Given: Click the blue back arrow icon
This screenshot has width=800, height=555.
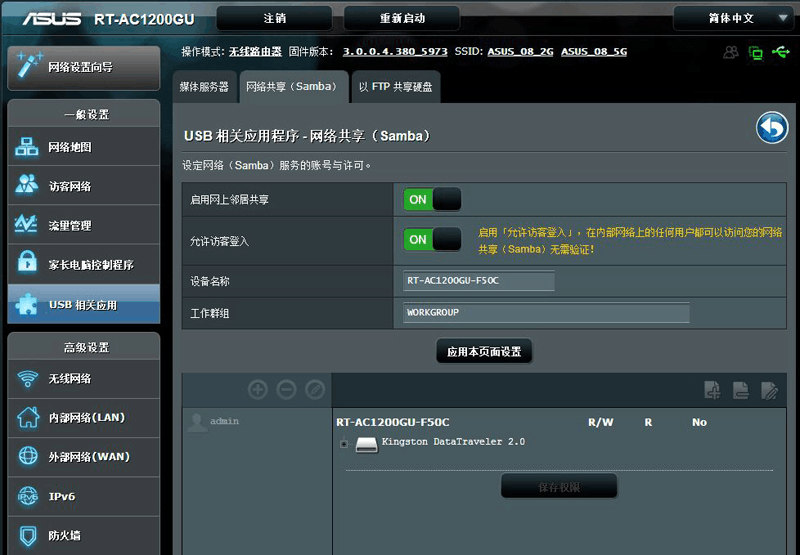Looking at the screenshot, I should pyautogui.click(x=771, y=128).
